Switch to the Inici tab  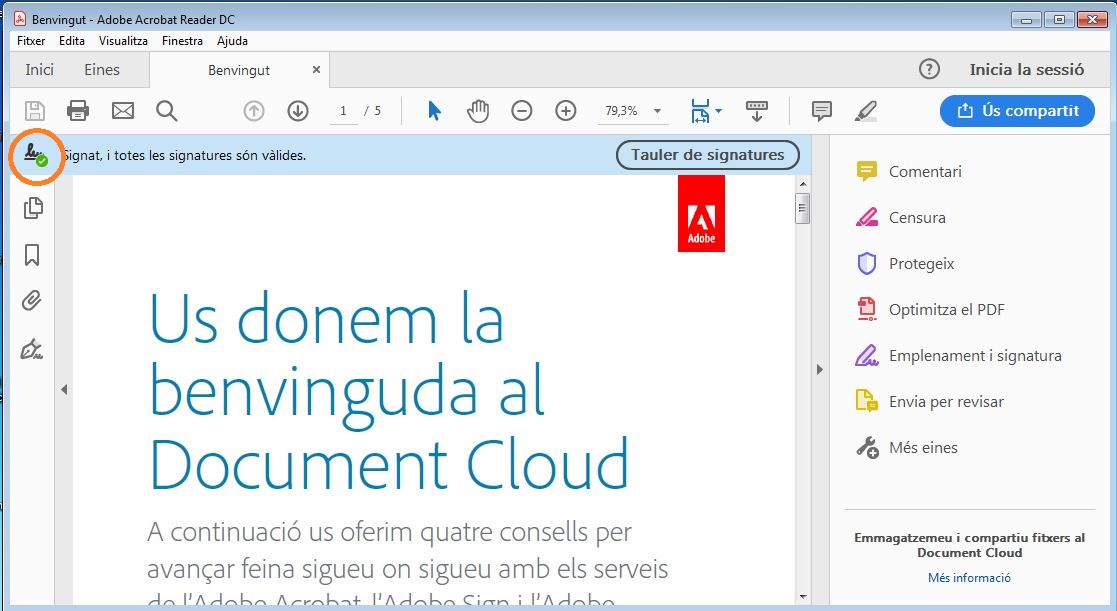point(39,70)
